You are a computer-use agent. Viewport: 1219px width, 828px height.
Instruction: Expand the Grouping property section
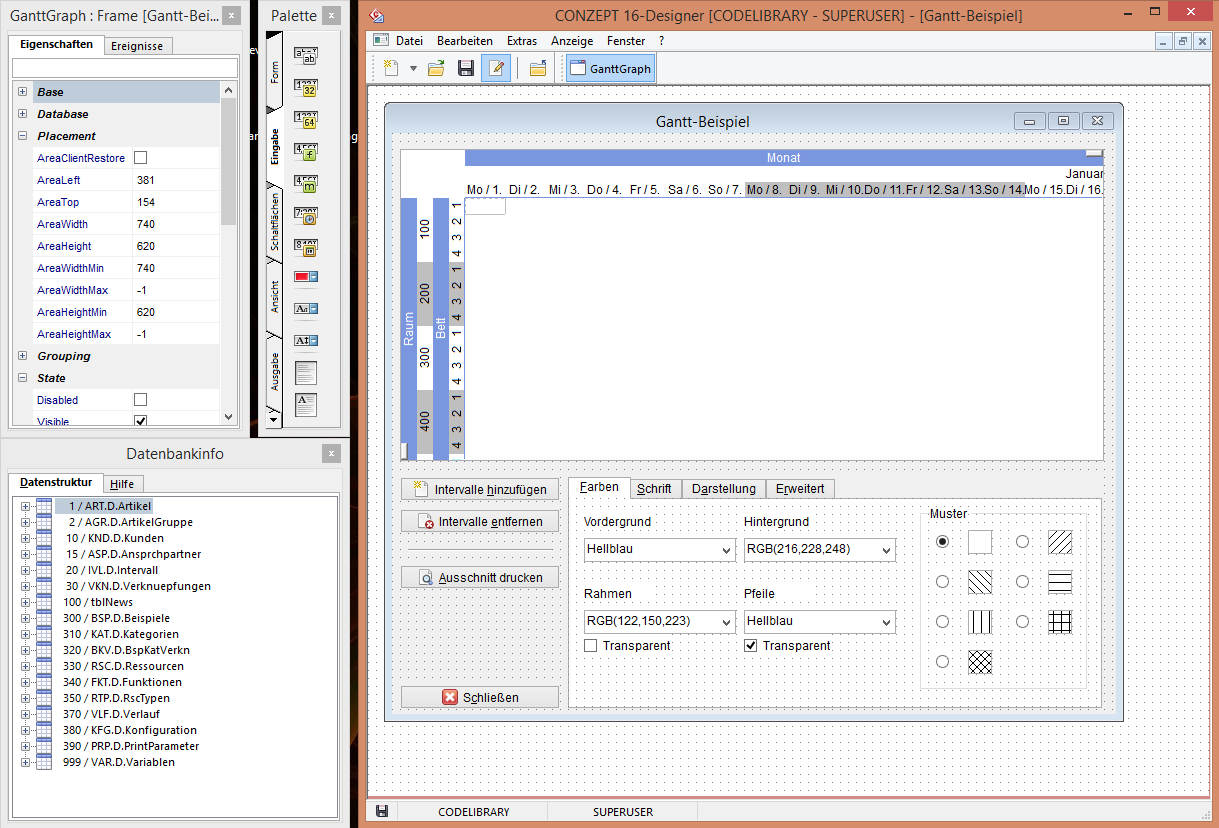(22, 356)
